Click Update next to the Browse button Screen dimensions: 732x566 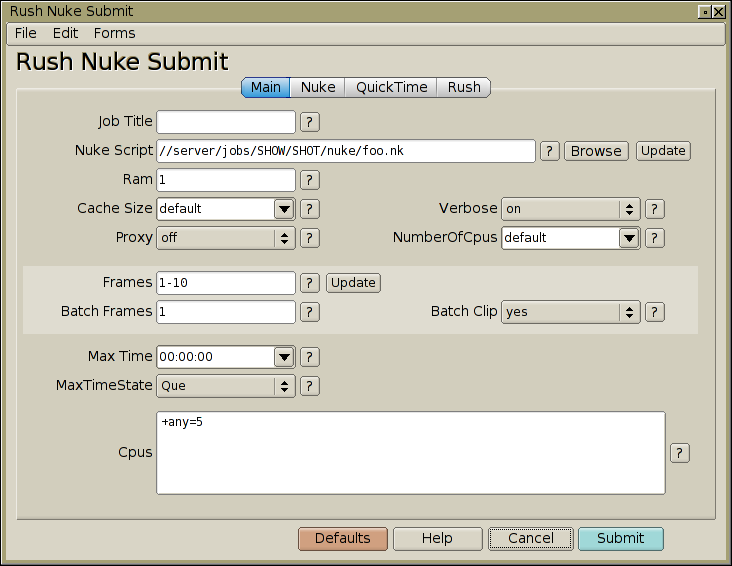click(663, 151)
